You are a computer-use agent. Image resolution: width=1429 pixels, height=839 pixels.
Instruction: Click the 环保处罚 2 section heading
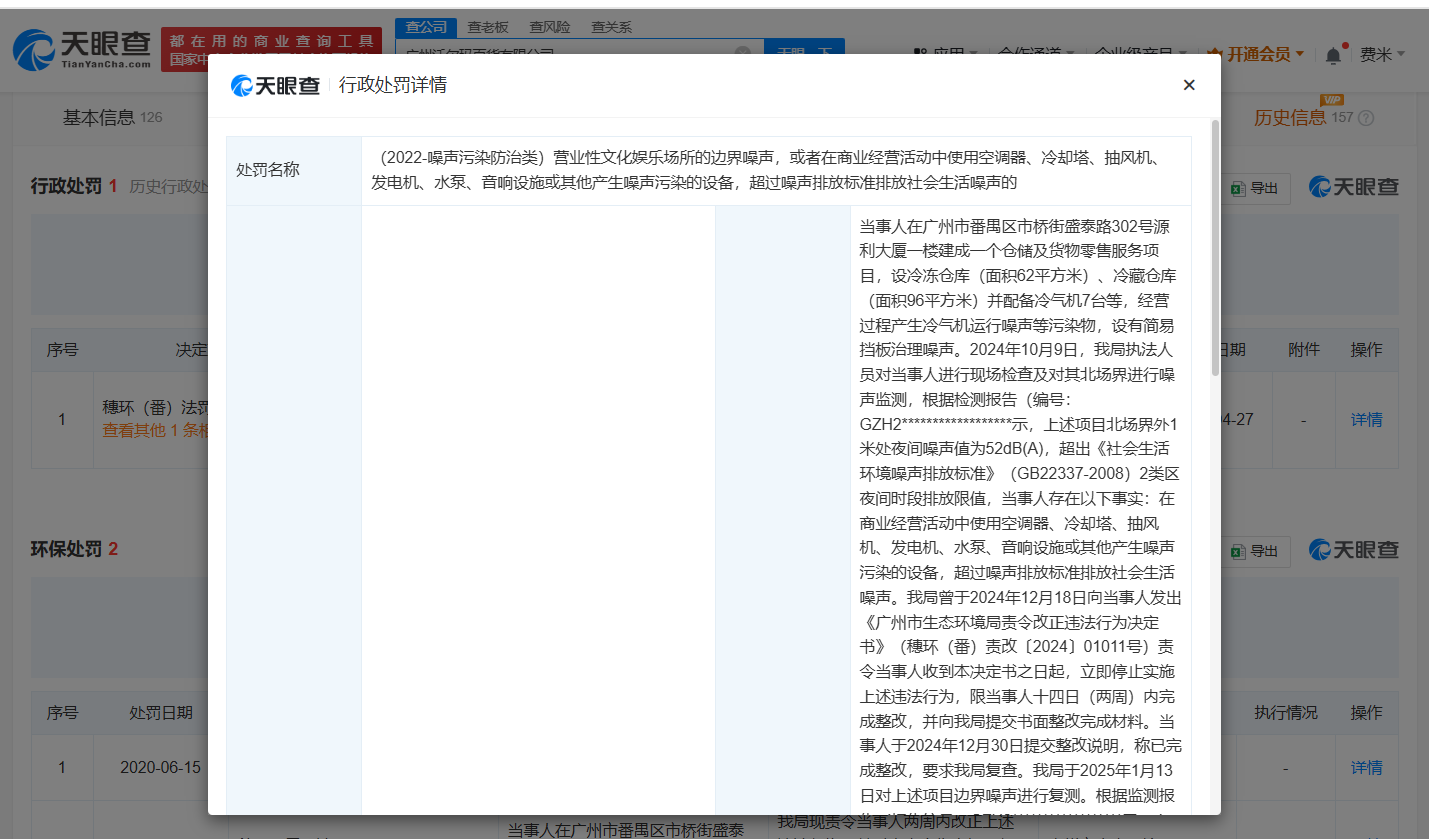tap(74, 549)
